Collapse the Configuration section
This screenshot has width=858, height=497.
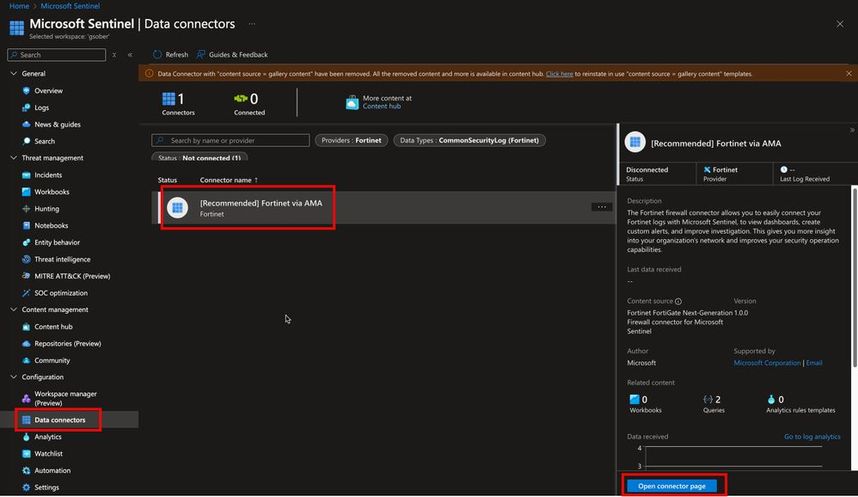click(14, 377)
